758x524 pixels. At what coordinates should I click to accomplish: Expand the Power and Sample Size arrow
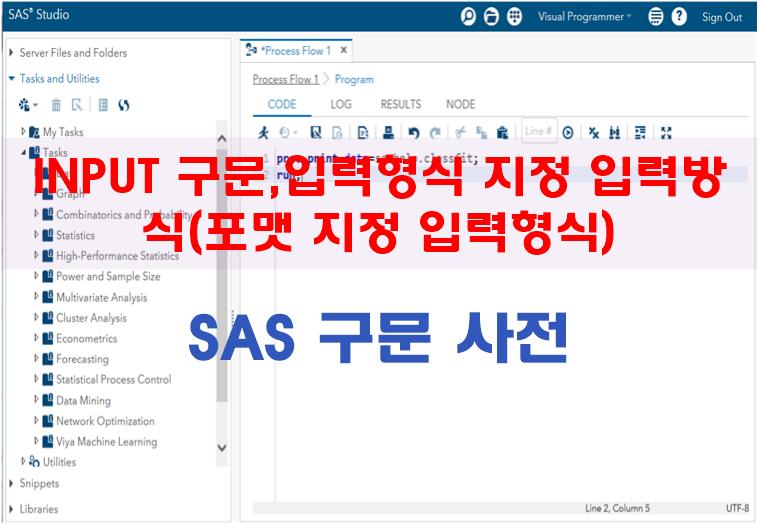pos(36,276)
